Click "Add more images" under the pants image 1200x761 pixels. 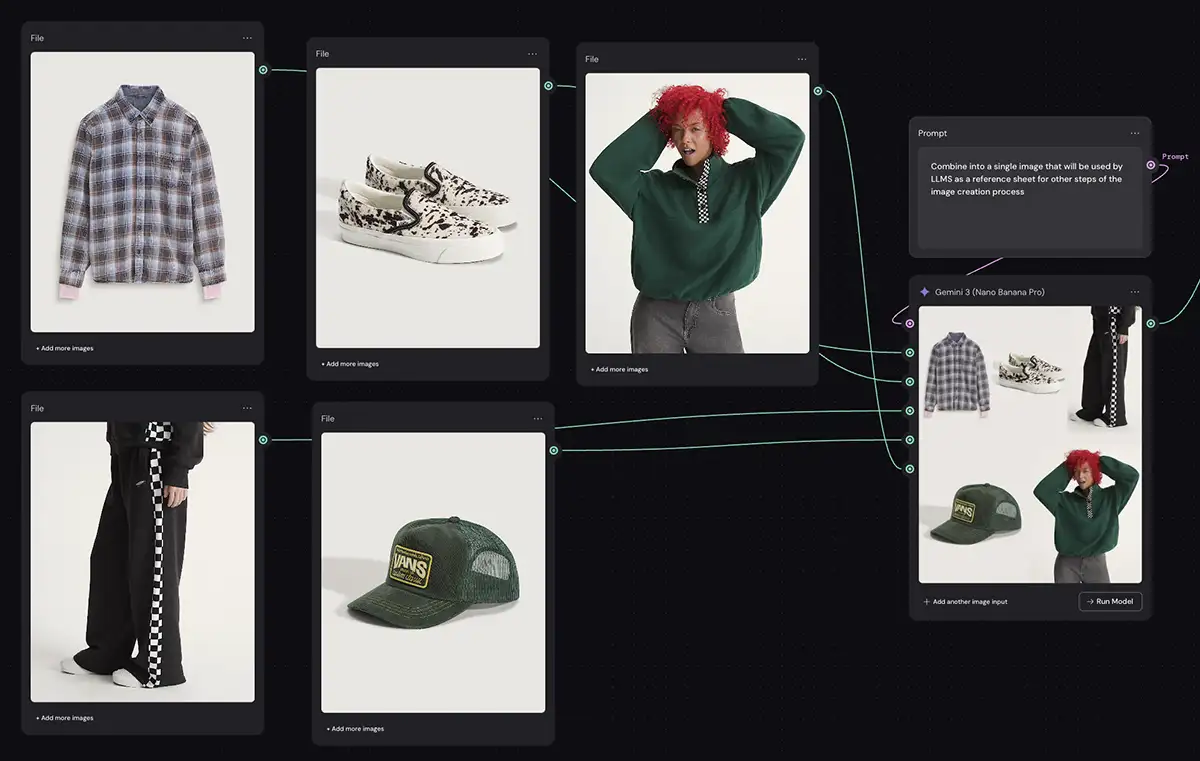65,718
